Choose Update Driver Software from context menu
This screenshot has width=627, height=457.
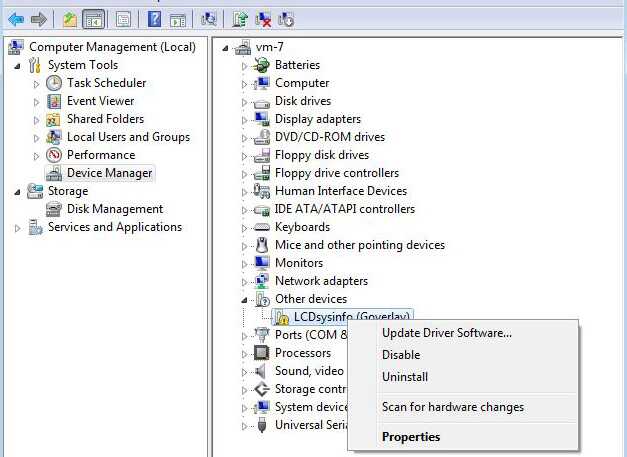(x=446, y=333)
